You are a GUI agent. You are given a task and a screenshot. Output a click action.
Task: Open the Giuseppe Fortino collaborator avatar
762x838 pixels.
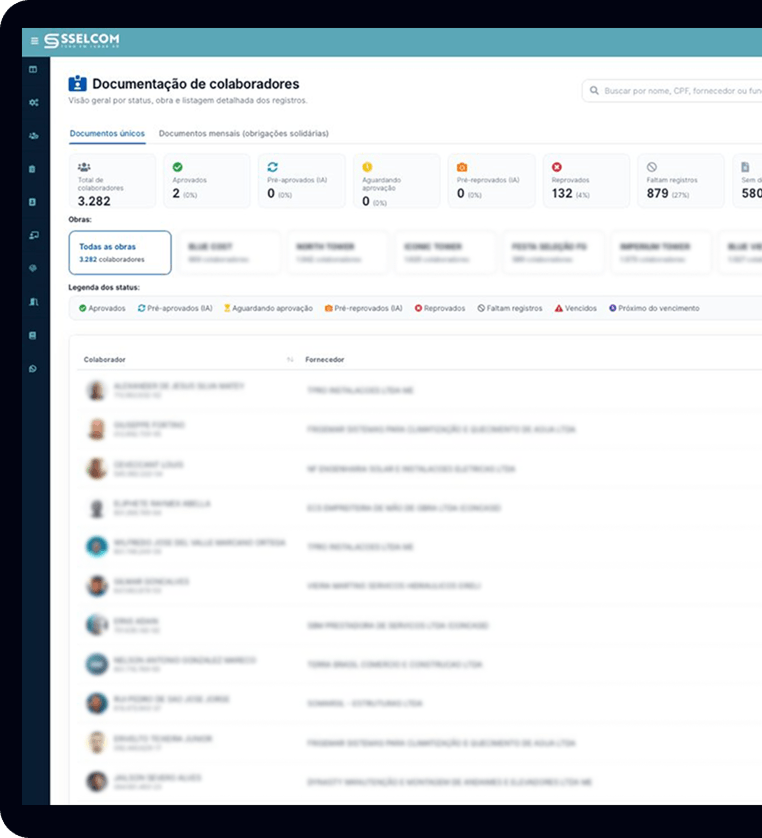[x=97, y=429]
